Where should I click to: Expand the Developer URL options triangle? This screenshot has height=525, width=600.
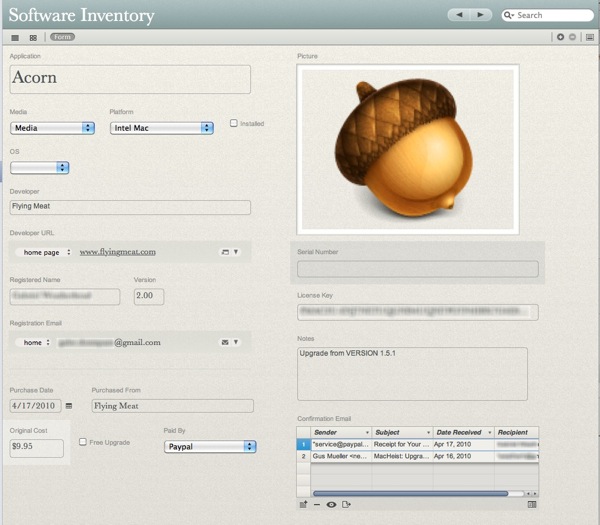point(236,252)
